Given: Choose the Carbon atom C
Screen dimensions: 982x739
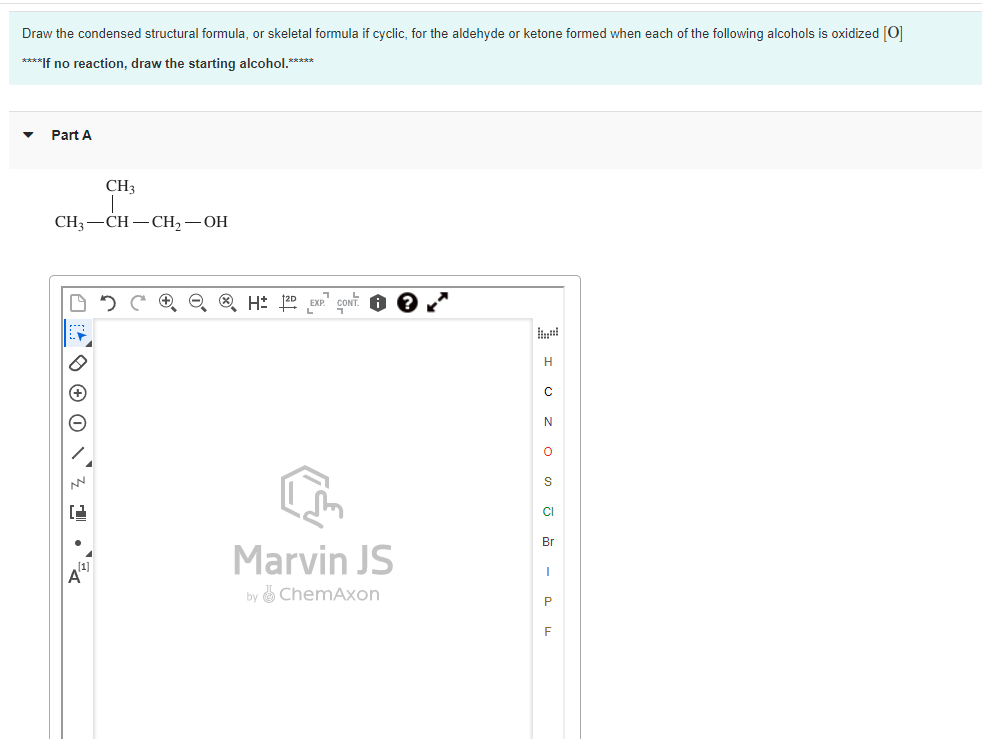Looking at the screenshot, I should (x=548, y=392).
